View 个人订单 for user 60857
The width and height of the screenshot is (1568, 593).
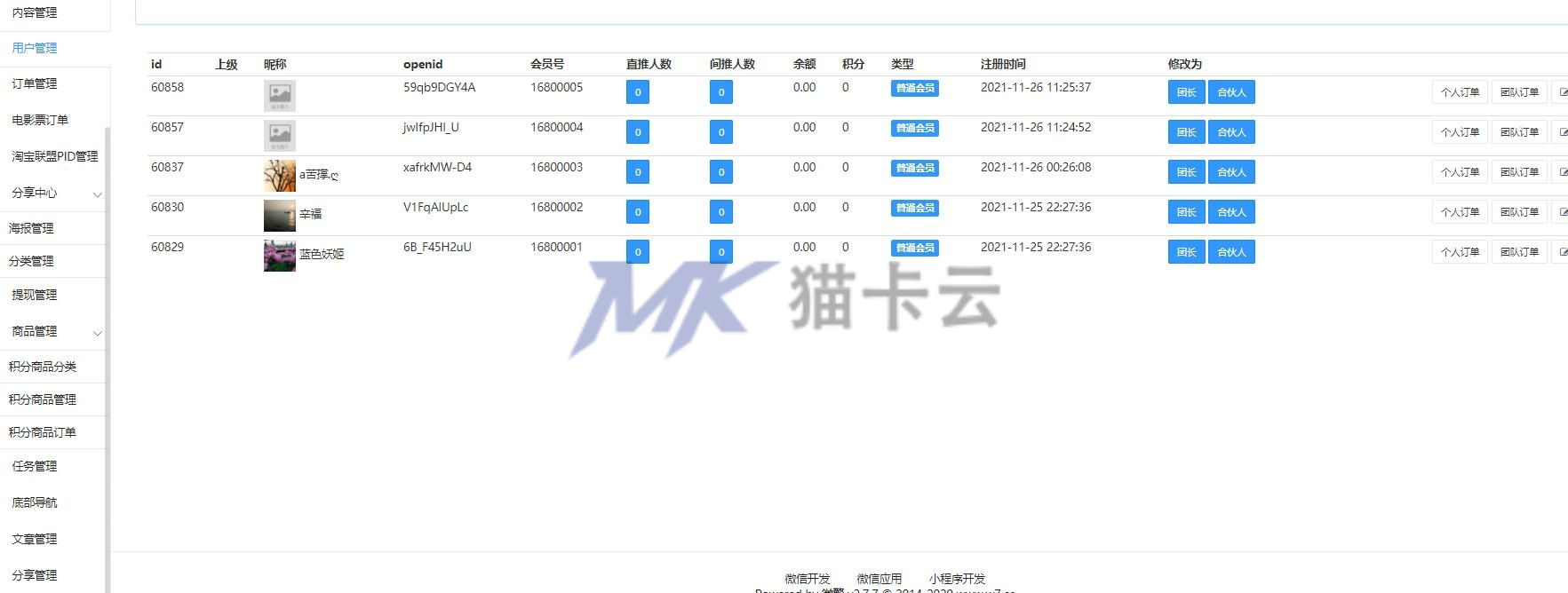pyautogui.click(x=1460, y=132)
